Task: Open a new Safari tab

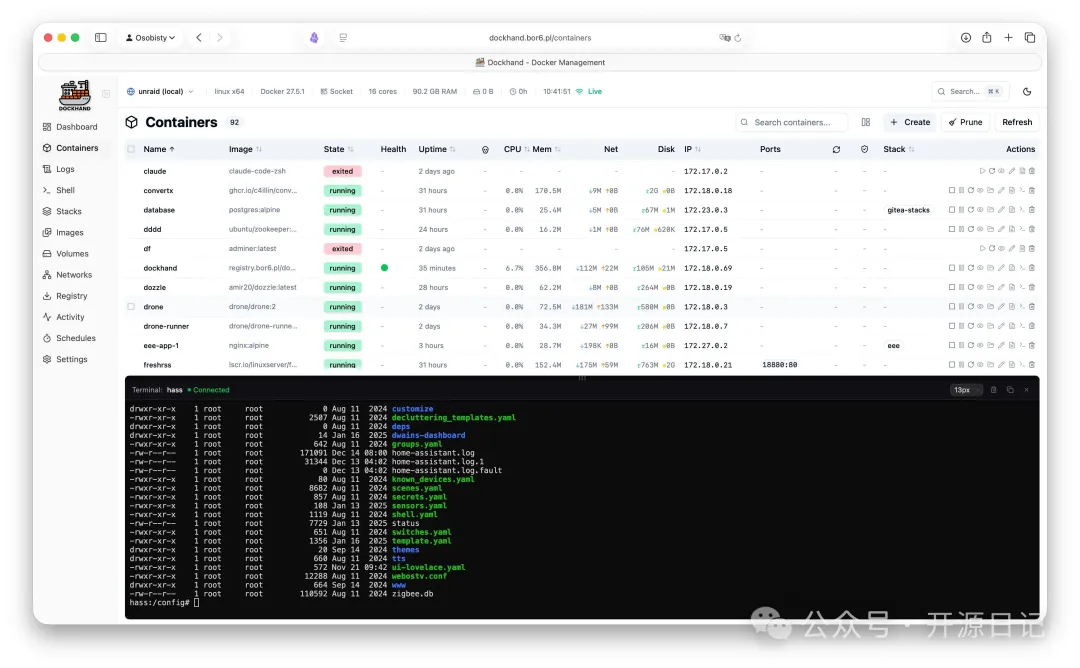Action: tap(1008, 38)
